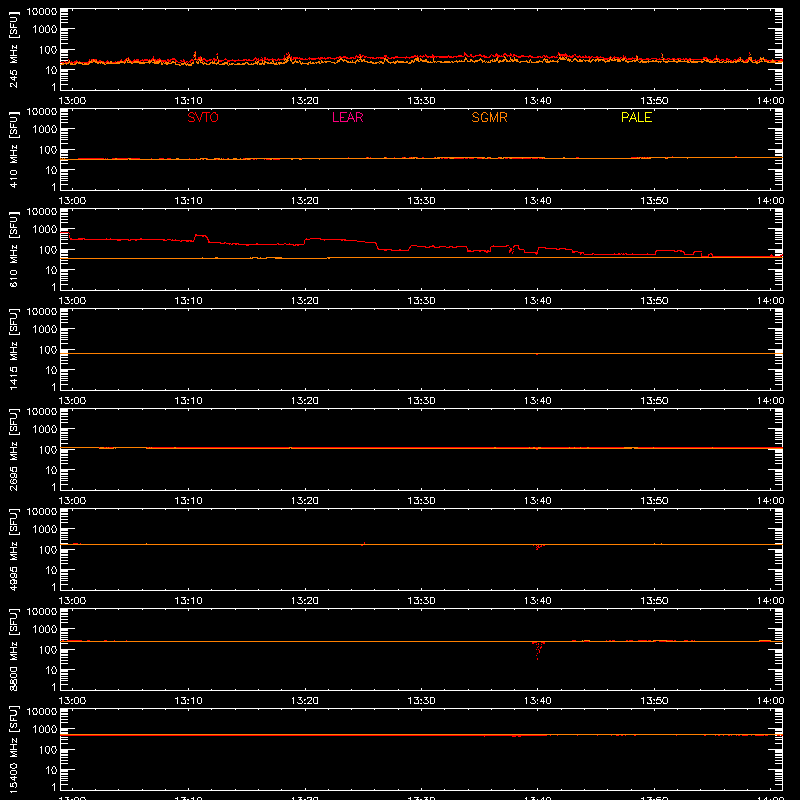Click the 100 tick value on 2695 MHz axis
Image resolution: width=800 pixels, height=800 pixels.
[48, 450]
